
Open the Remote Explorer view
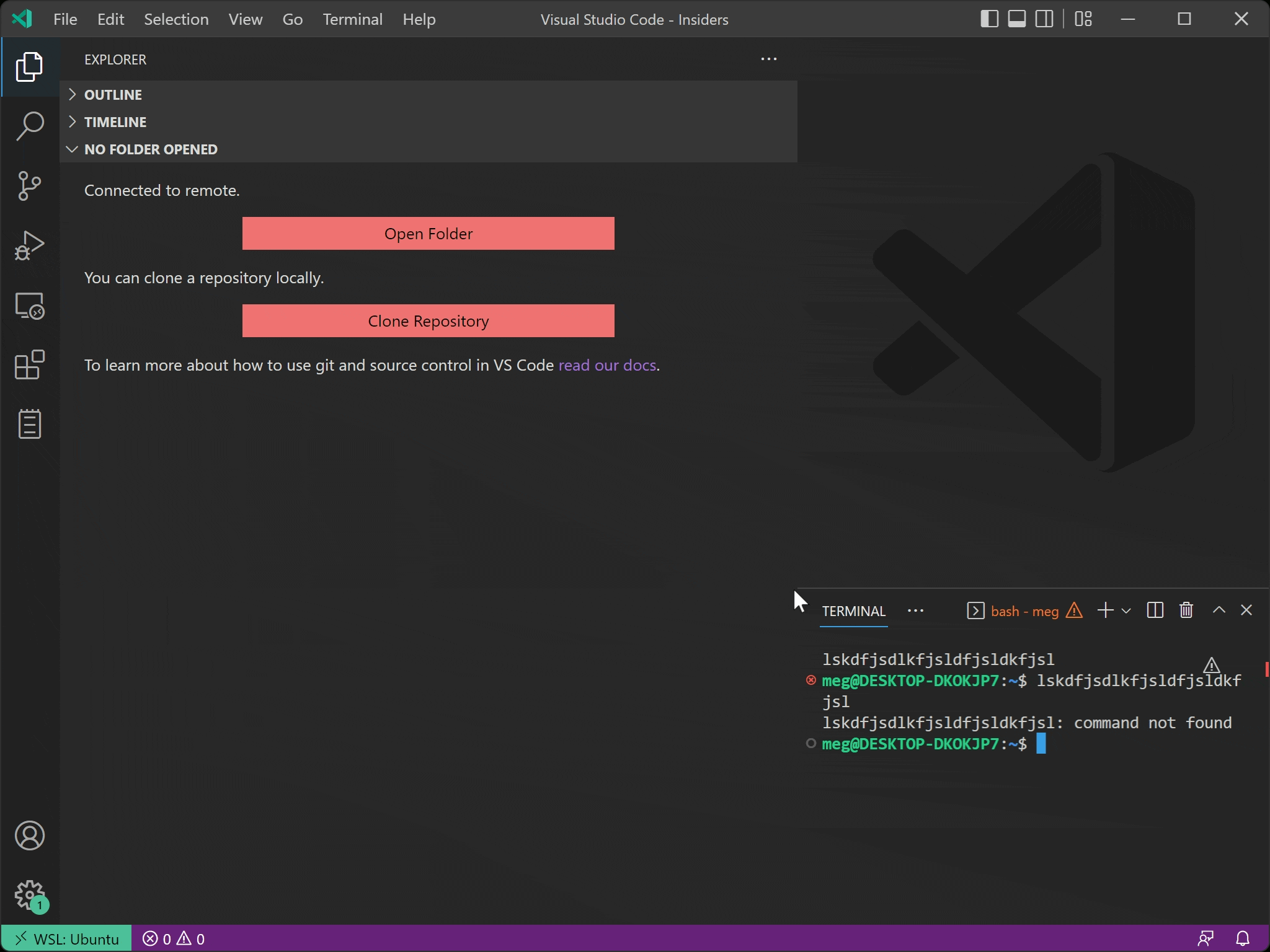coord(29,305)
